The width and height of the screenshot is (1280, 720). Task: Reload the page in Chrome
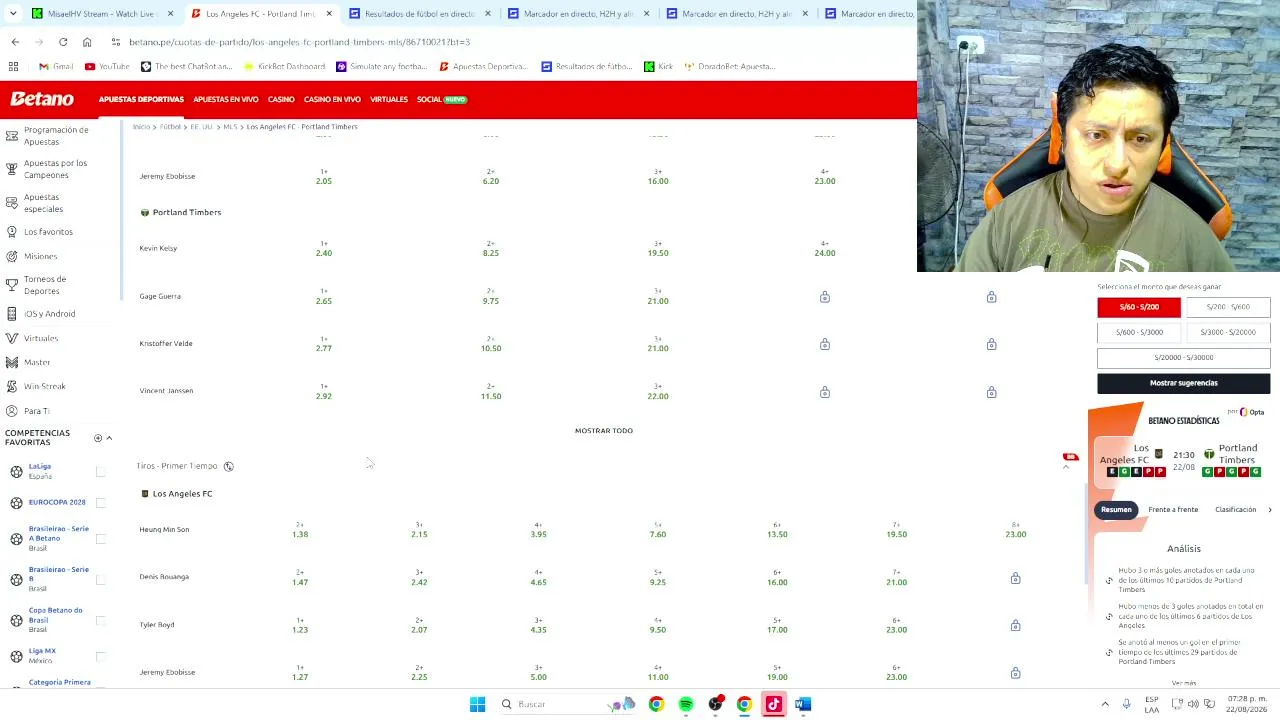click(x=63, y=42)
